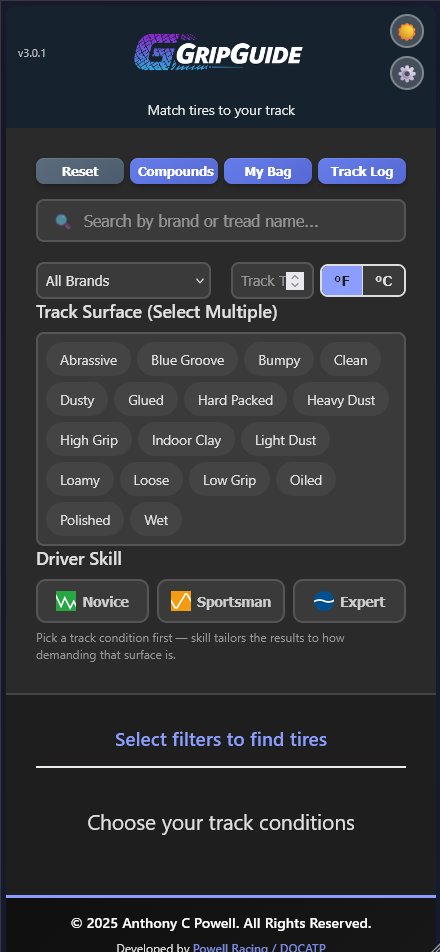Pick the Light Dust surface
Image resolution: width=440 pixels, height=952 pixels.
(285, 440)
